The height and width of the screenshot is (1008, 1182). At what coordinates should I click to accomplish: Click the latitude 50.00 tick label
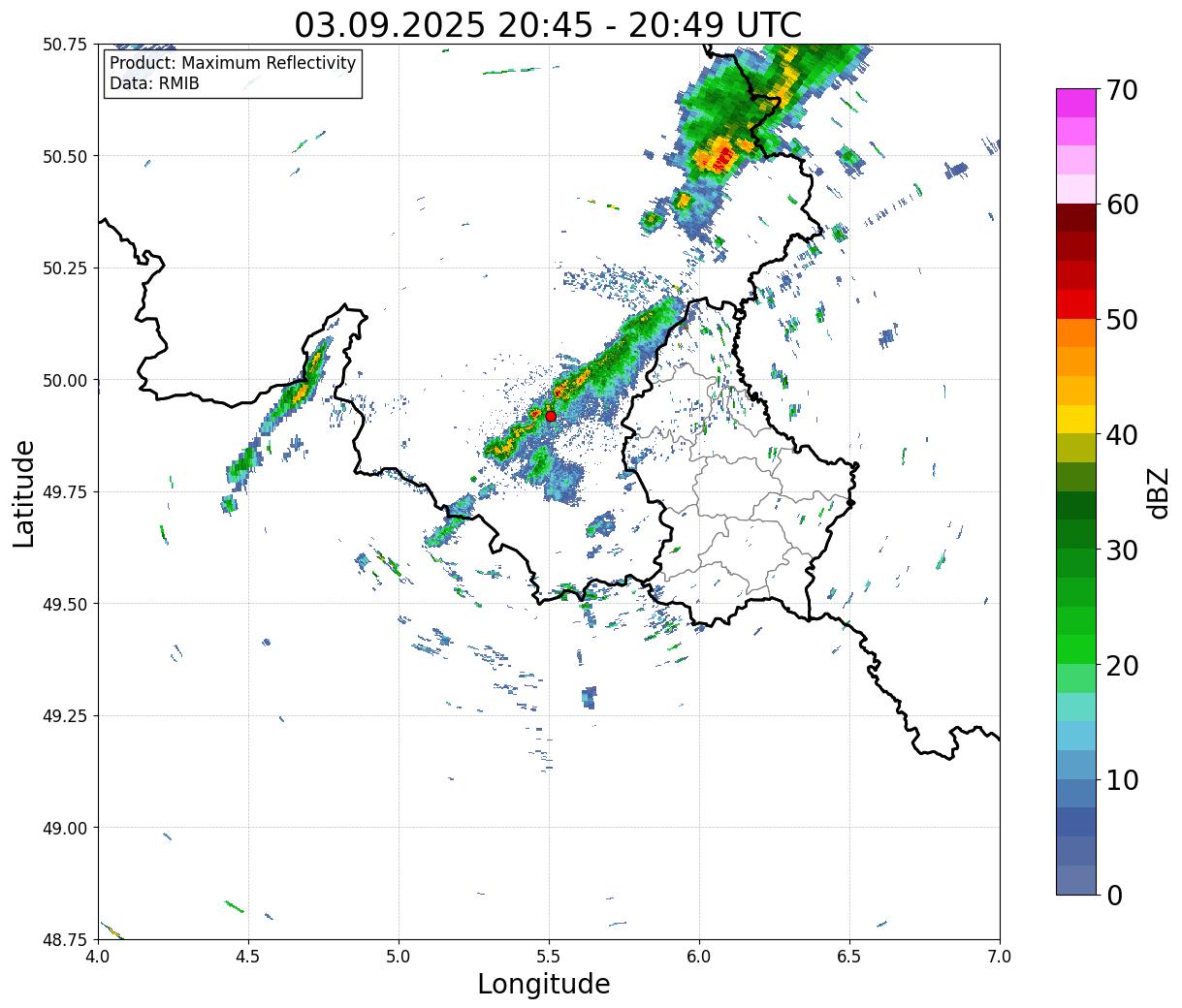click(64, 380)
